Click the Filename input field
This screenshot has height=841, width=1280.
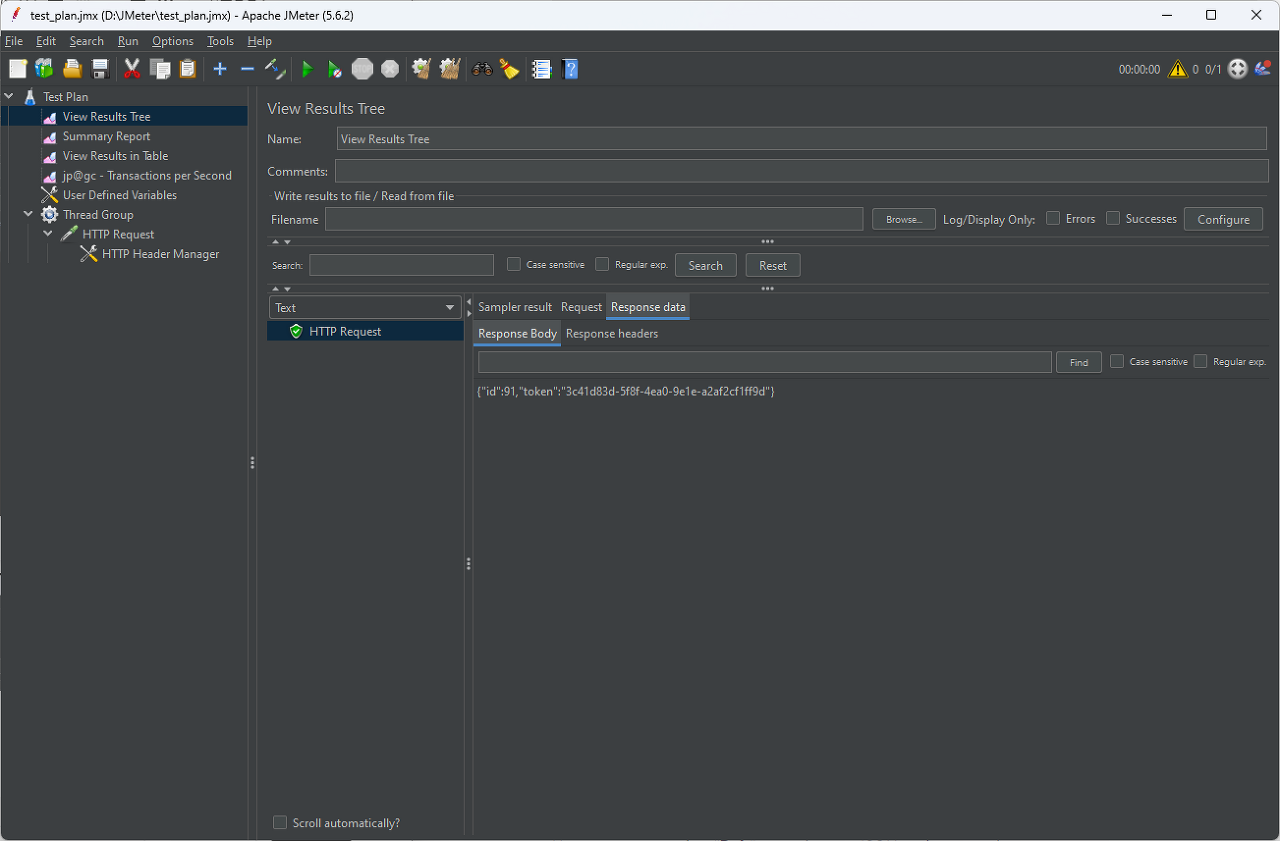(x=594, y=219)
